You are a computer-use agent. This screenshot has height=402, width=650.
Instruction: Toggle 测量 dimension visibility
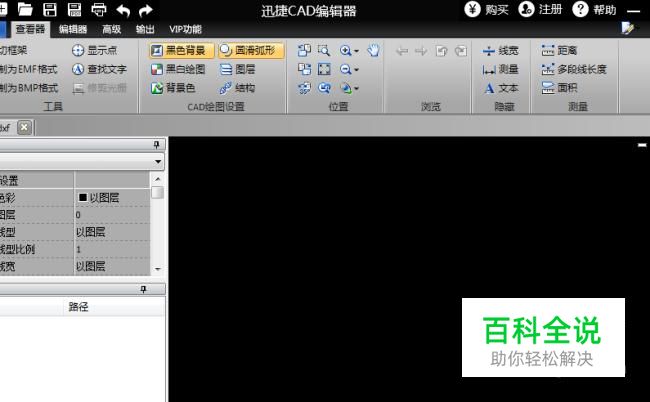pos(500,69)
